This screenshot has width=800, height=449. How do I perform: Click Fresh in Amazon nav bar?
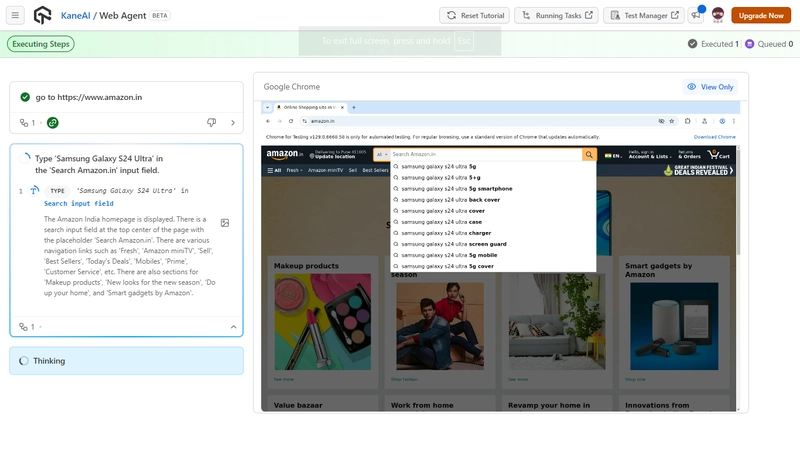[x=294, y=170]
